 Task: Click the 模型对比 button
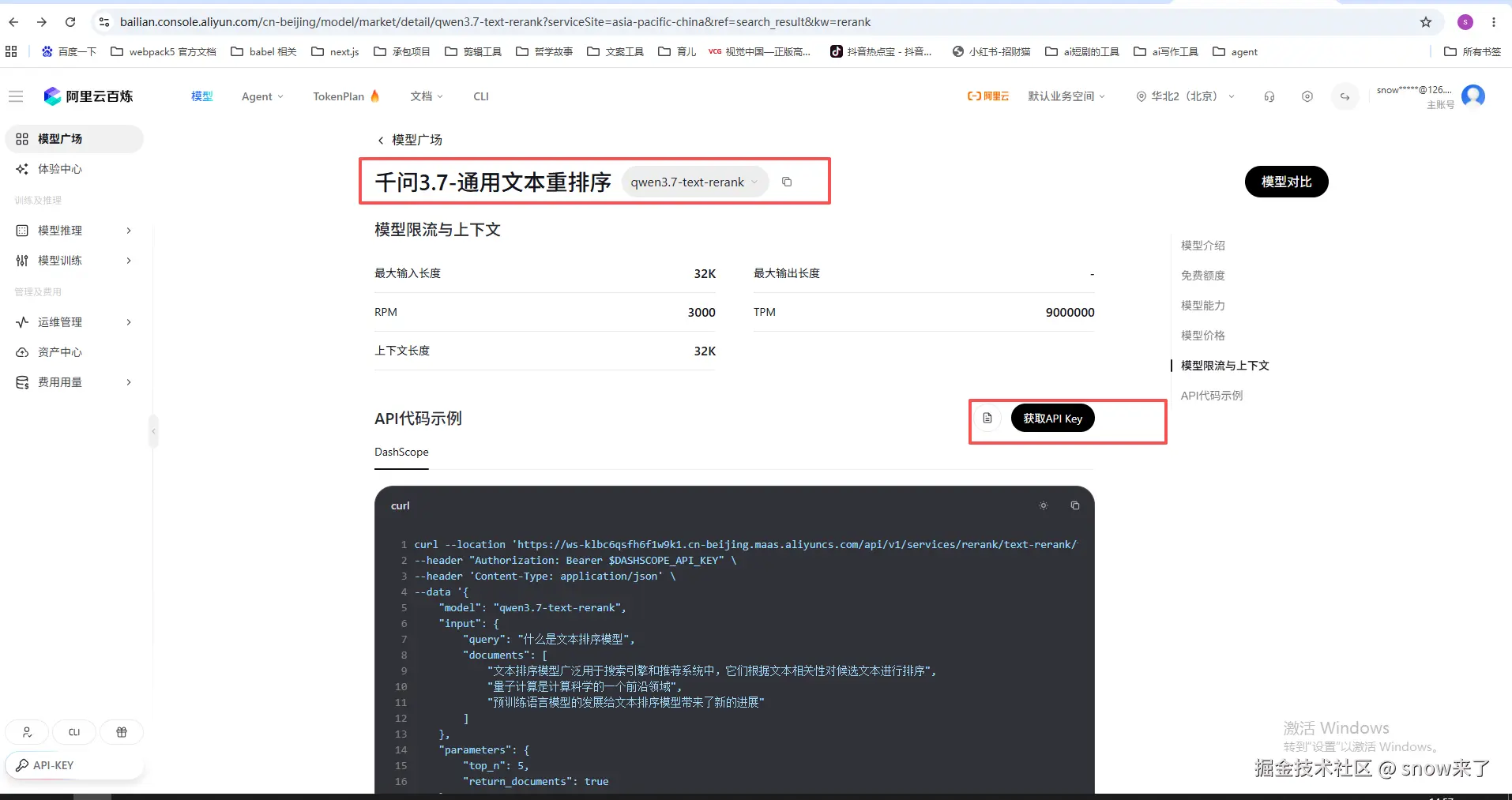tap(1287, 182)
